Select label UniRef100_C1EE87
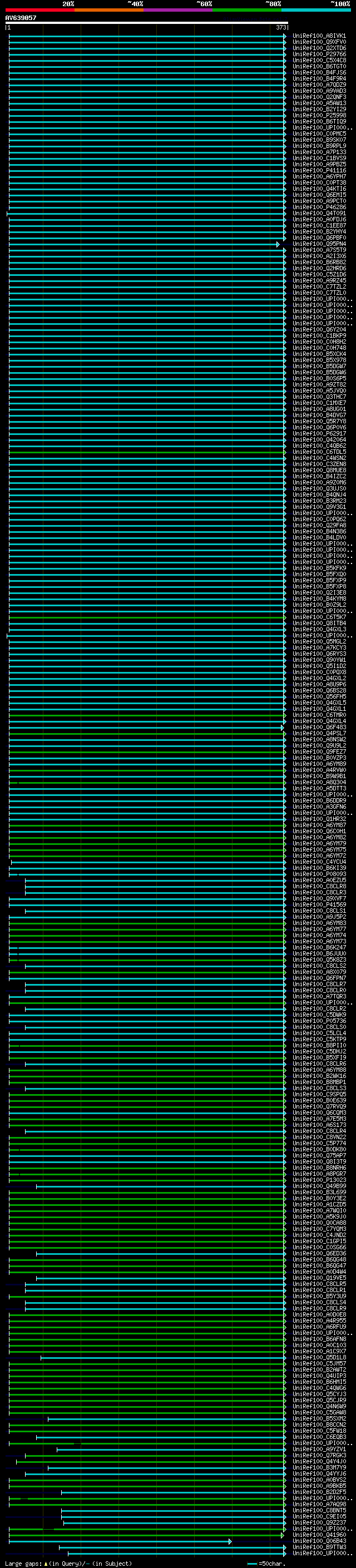 319,225
